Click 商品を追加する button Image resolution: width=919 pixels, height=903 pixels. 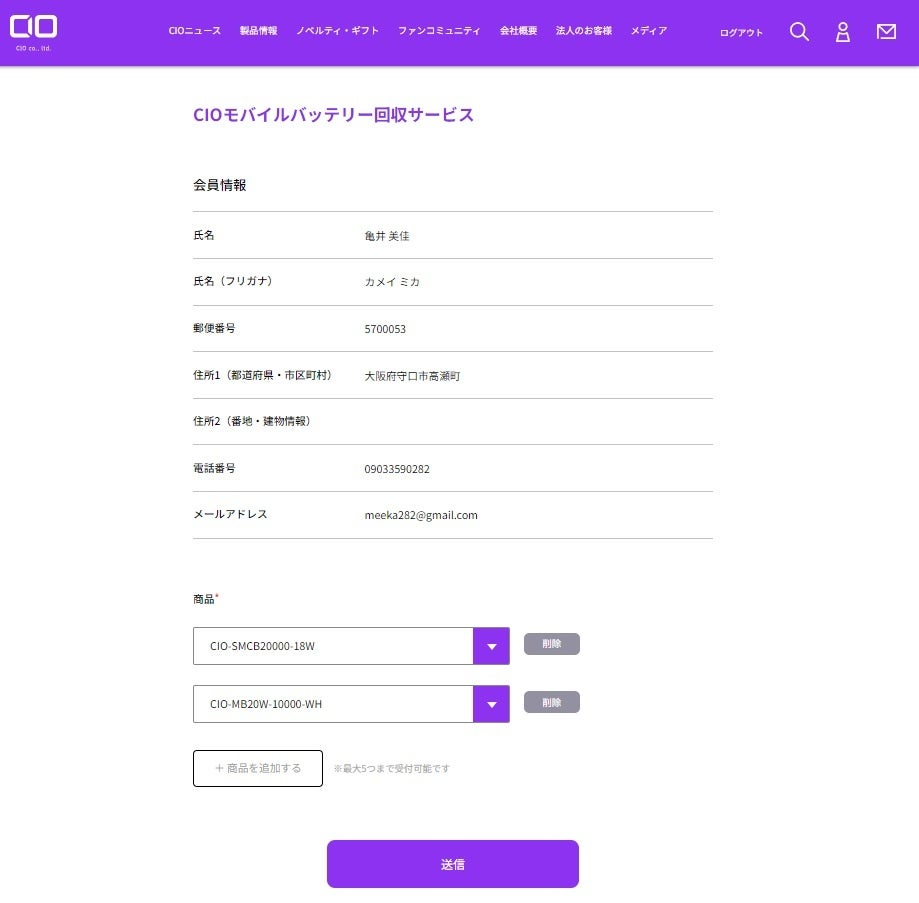(258, 768)
